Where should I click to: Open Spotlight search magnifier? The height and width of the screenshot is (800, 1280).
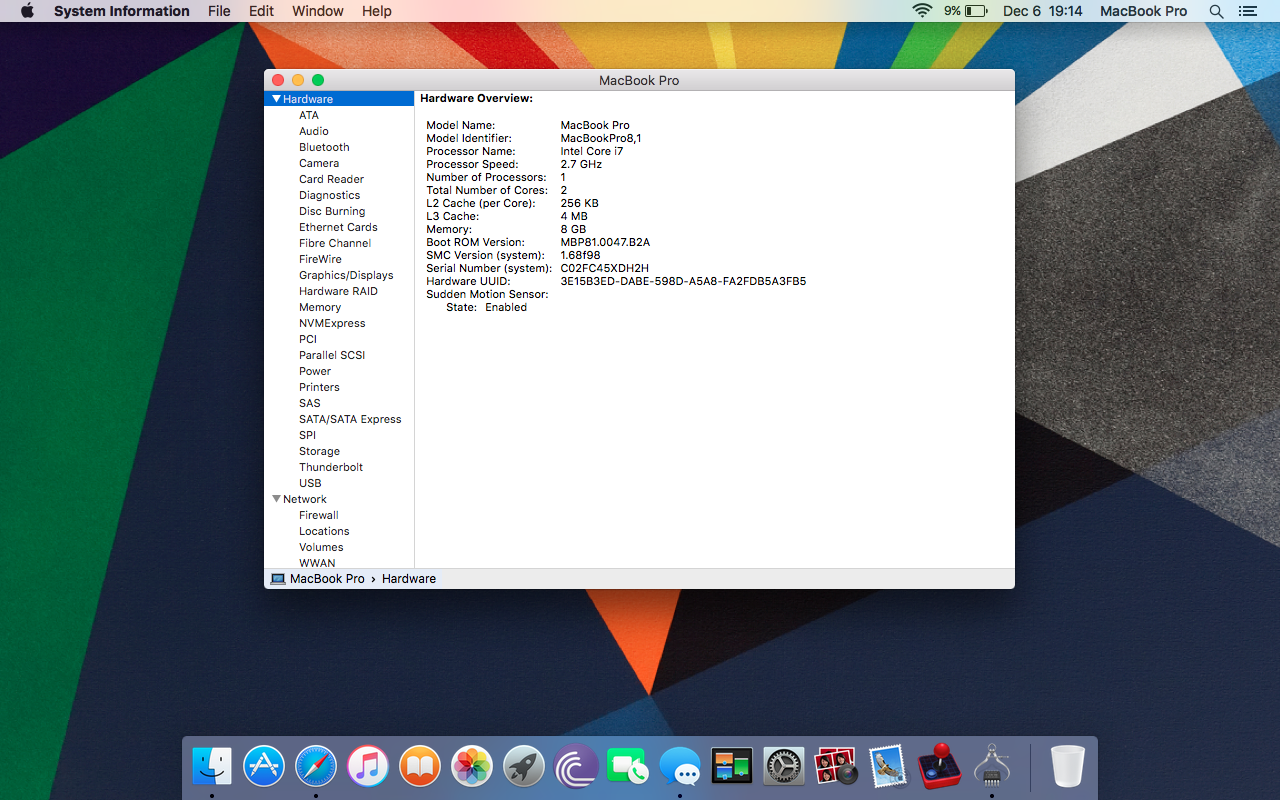point(1216,11)
